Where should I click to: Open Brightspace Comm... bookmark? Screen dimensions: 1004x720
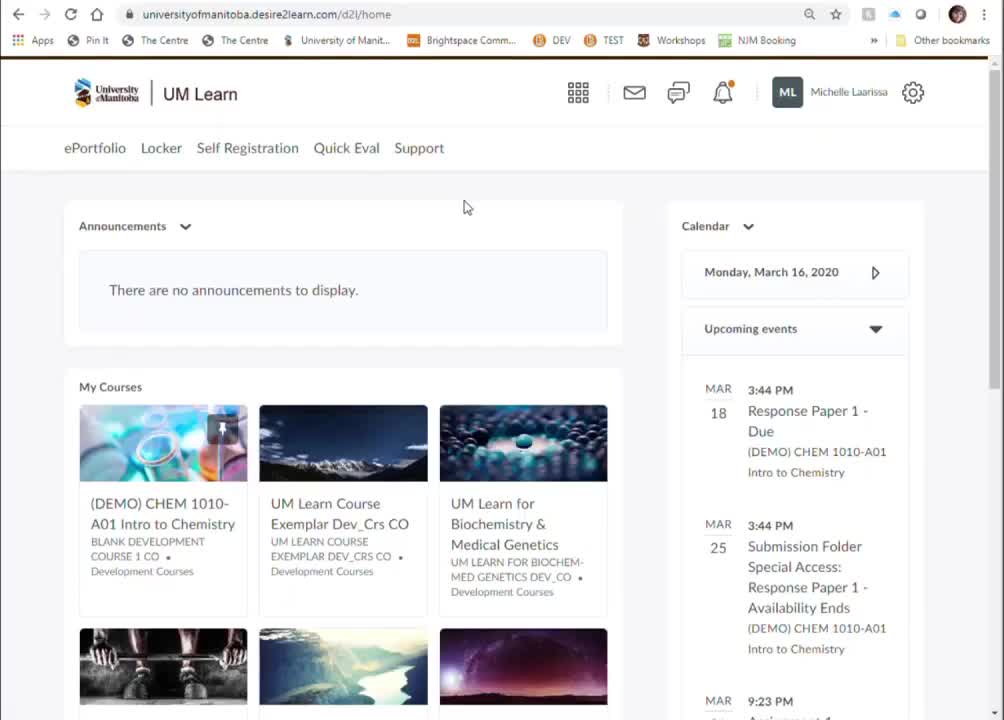(x=462, y=40)
